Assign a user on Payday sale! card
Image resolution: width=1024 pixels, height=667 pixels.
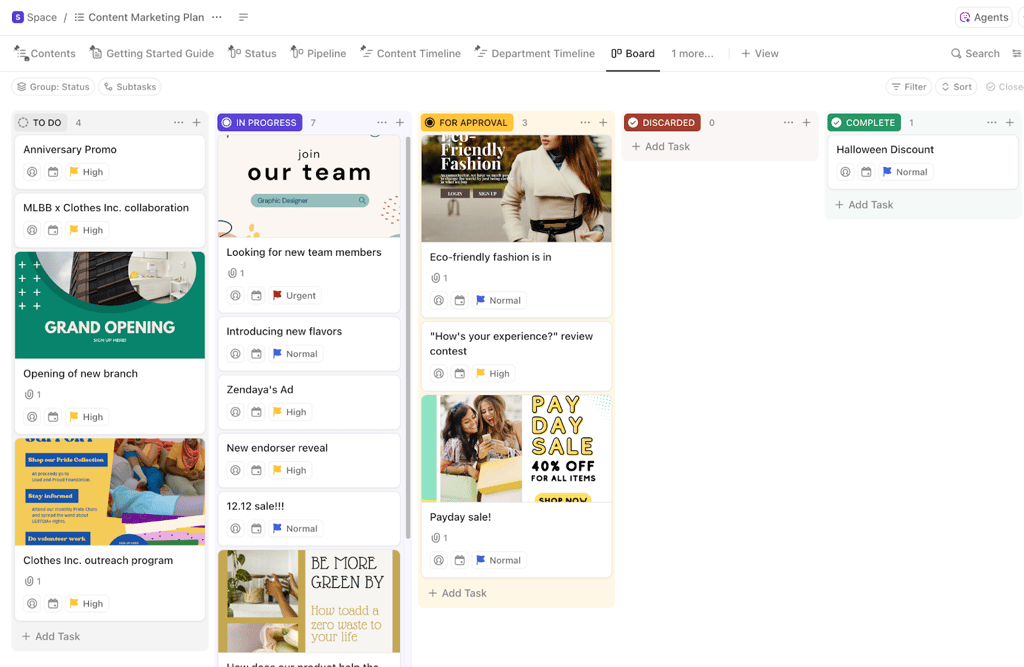439,561
